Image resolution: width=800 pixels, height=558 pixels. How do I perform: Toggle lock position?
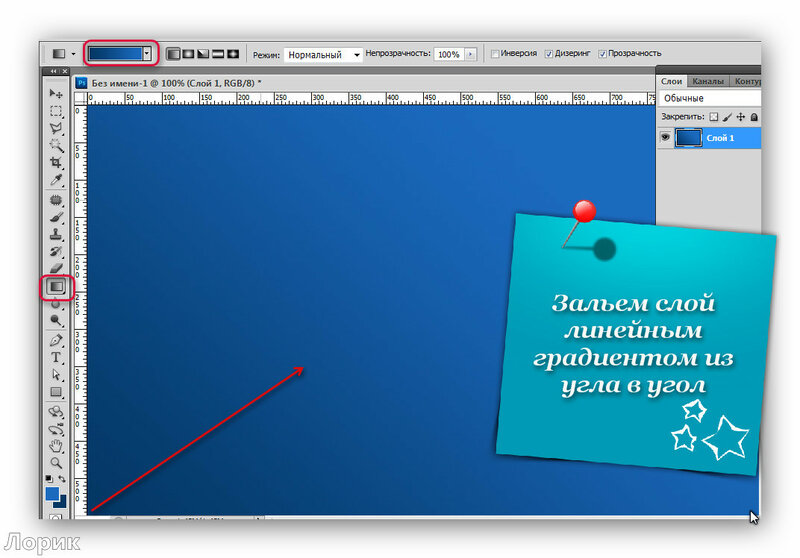(x=741, y=117)
